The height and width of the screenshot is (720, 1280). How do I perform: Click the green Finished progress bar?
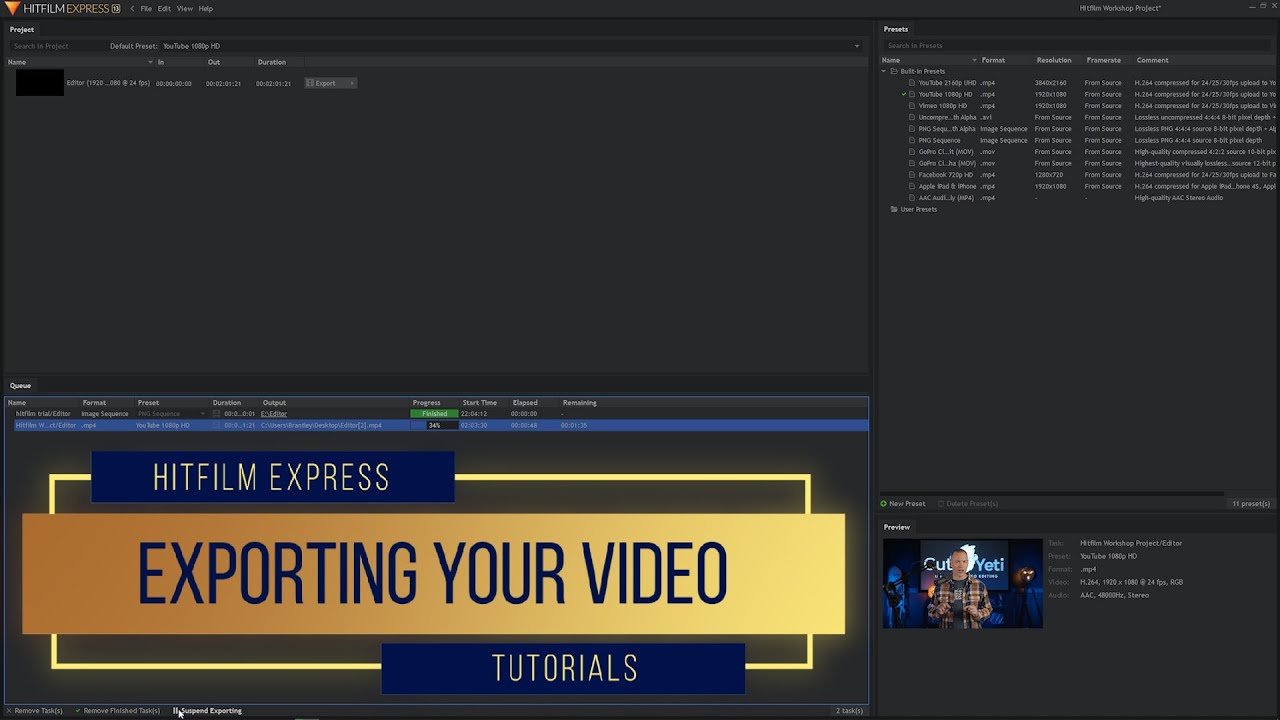[434, 414]
